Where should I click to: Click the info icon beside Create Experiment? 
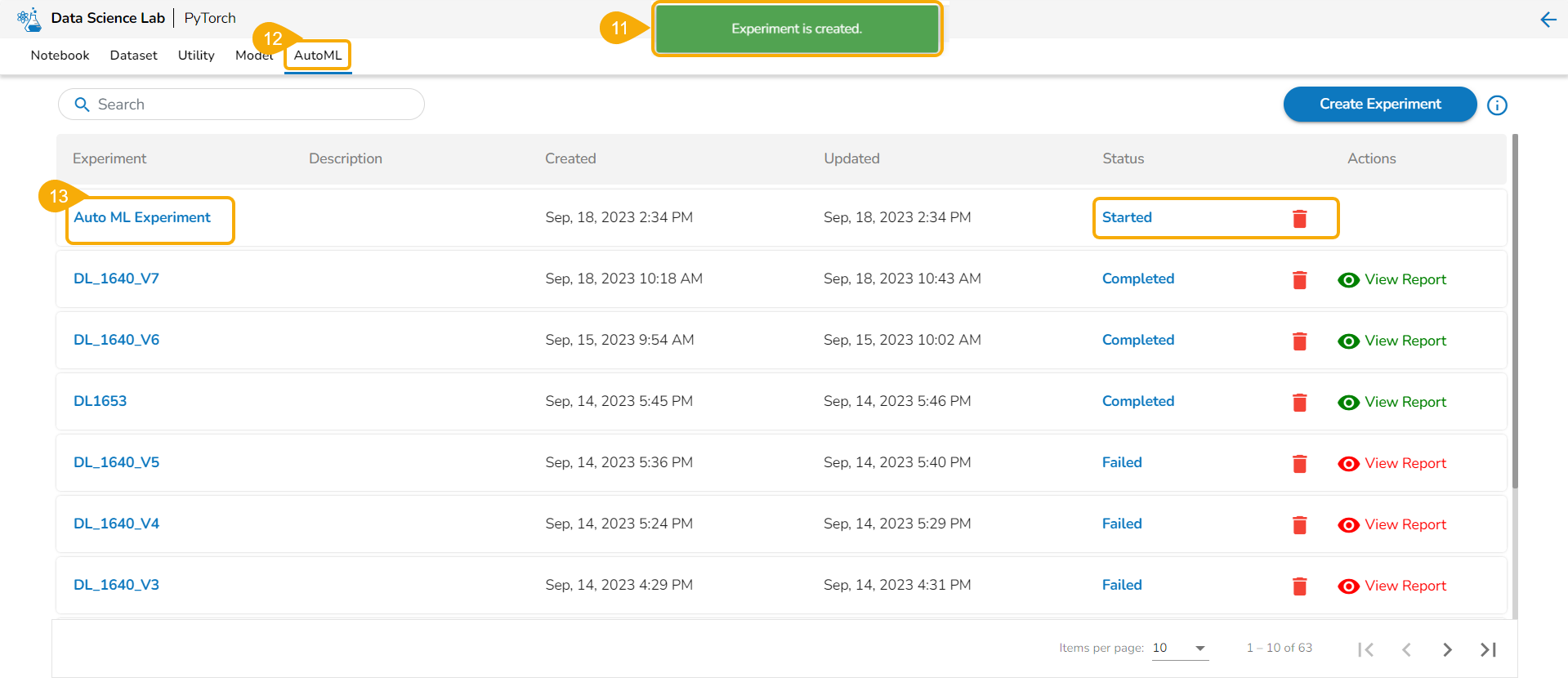[1497, 105]
